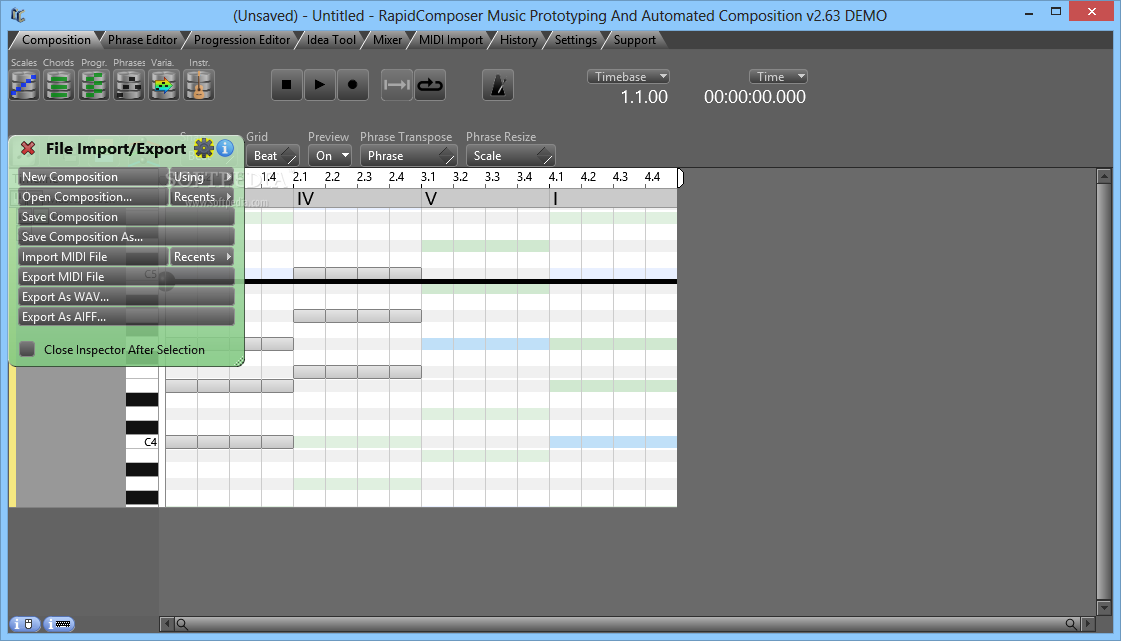The width and height of the screenshot is (1121, 641).
Task: Click the left zoom magnifier on horizontal scrollbar
Action: point(182,624)
